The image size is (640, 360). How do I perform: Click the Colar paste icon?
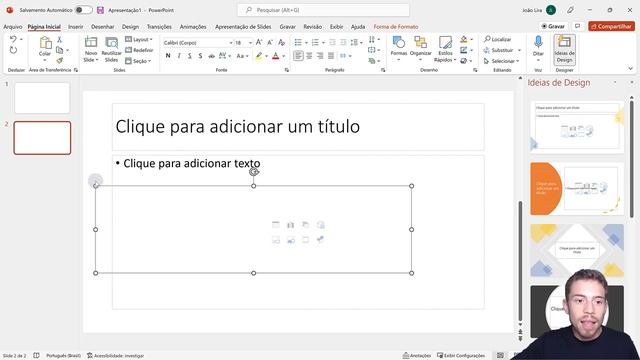[45, 43]
